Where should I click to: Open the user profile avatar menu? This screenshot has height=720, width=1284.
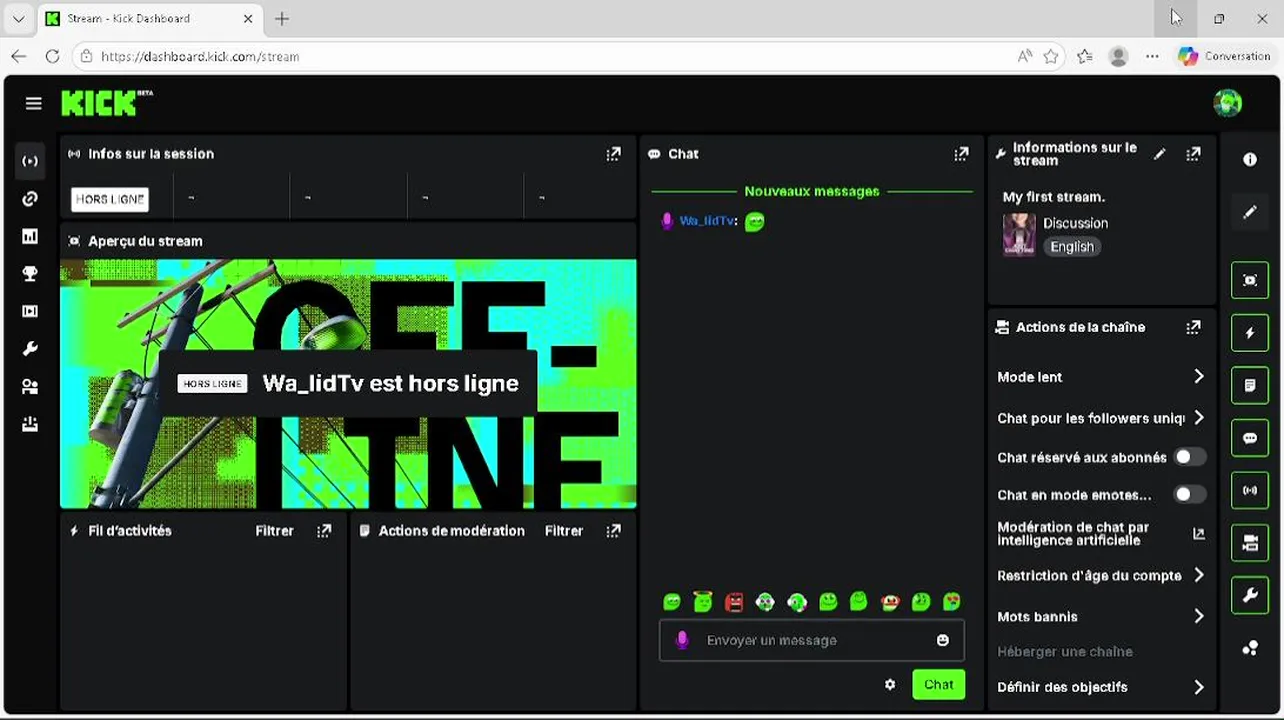[1227, 103]
